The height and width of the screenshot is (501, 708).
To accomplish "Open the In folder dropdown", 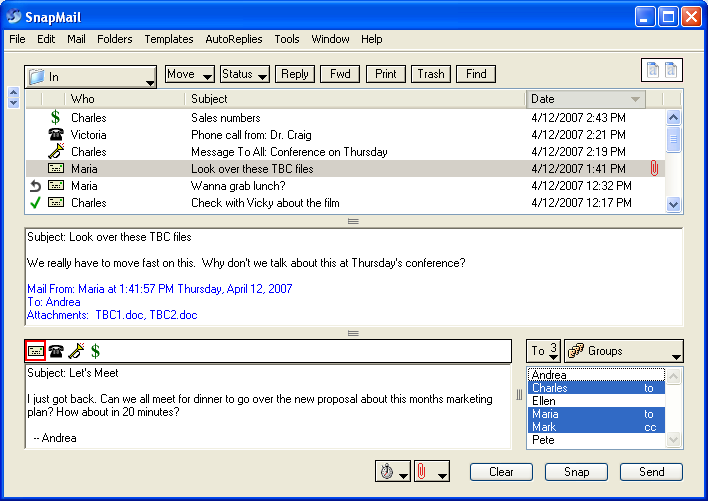I will point(91,76).
